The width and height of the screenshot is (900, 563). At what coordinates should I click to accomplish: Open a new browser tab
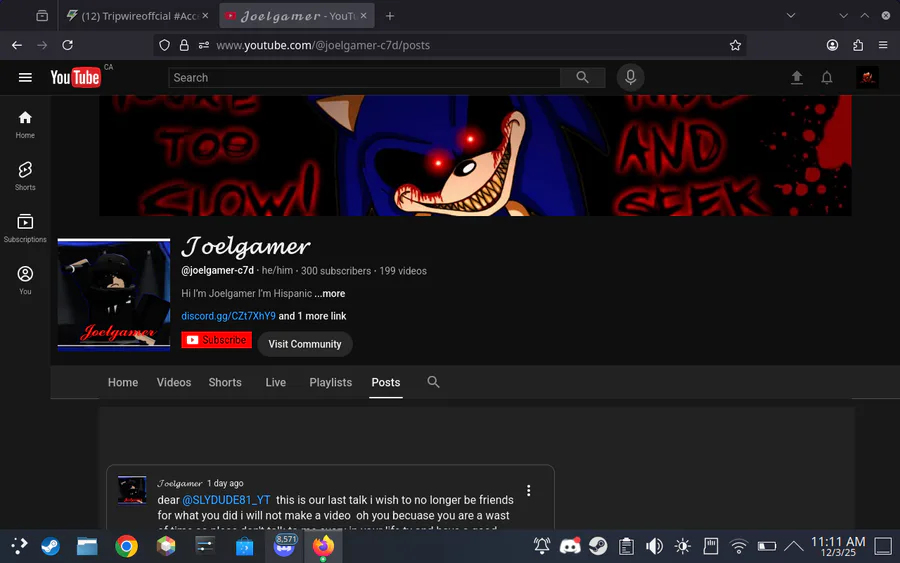390,16
